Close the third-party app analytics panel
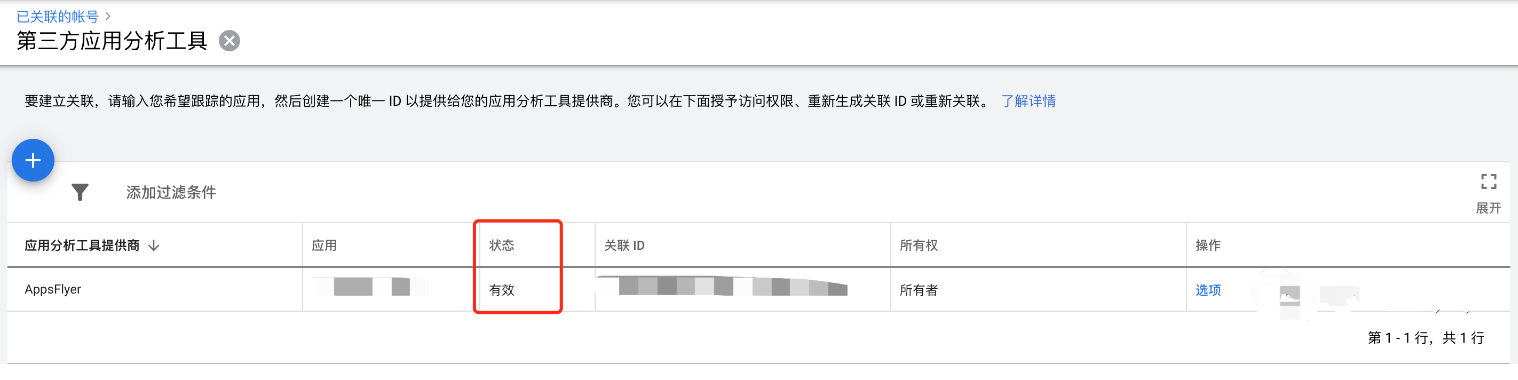 point(230,41)
